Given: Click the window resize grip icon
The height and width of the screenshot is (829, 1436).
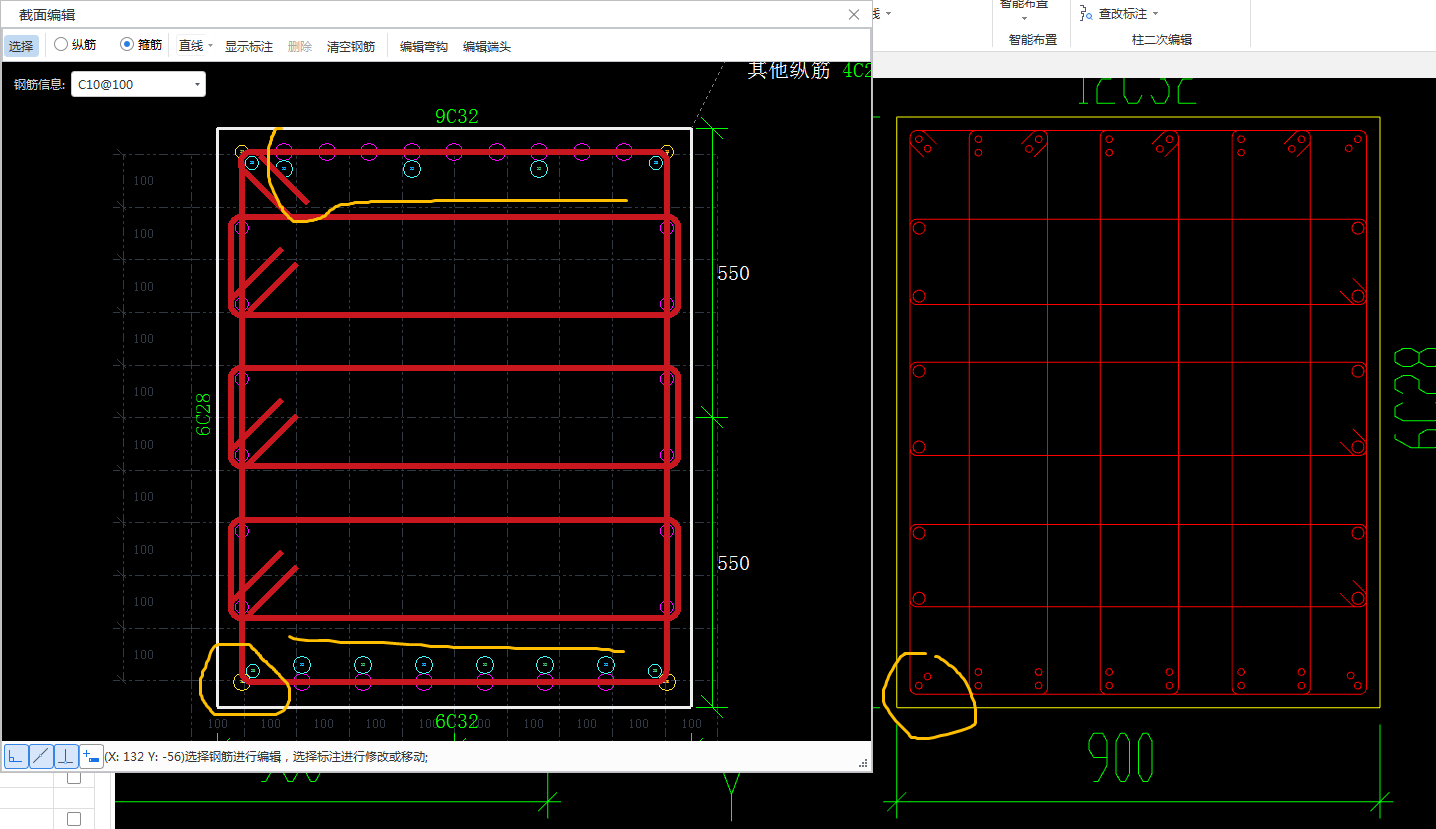Looking at the screenshot, I should [x=863, y=763].
